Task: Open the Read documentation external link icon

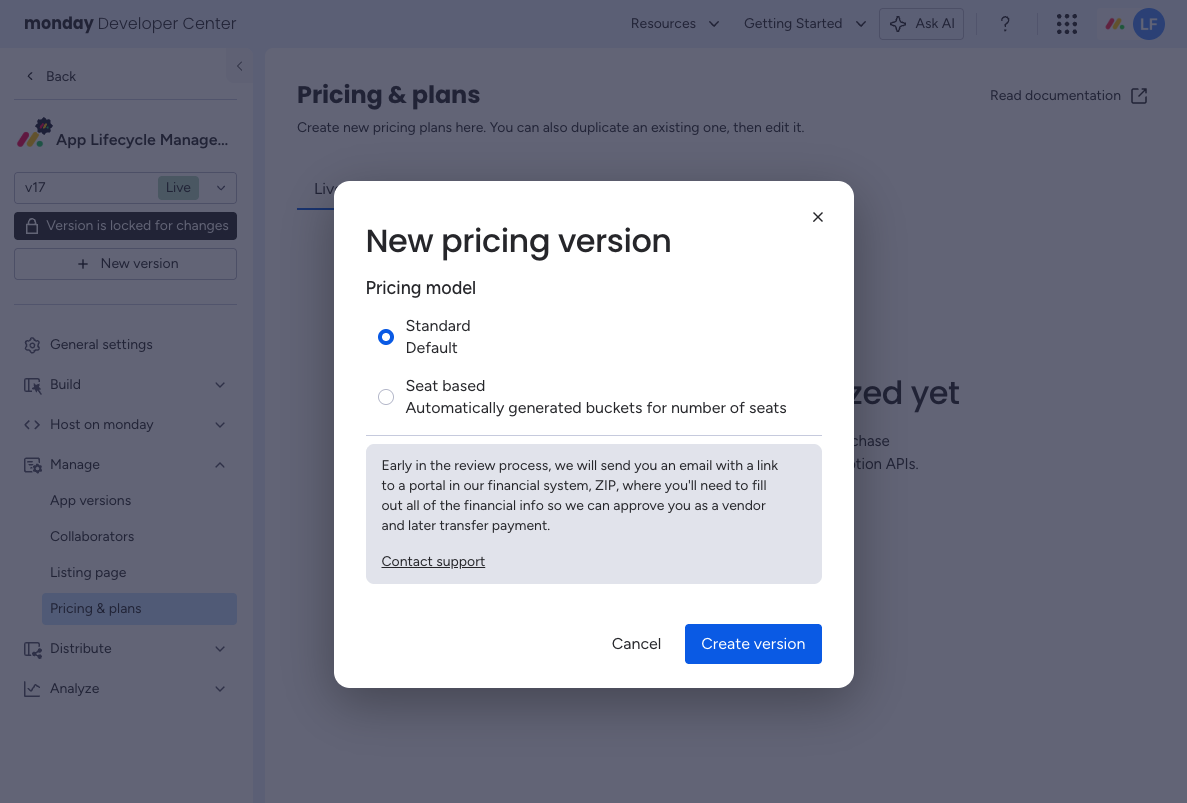Action: pyautogui.click(x=1139, y=96)
